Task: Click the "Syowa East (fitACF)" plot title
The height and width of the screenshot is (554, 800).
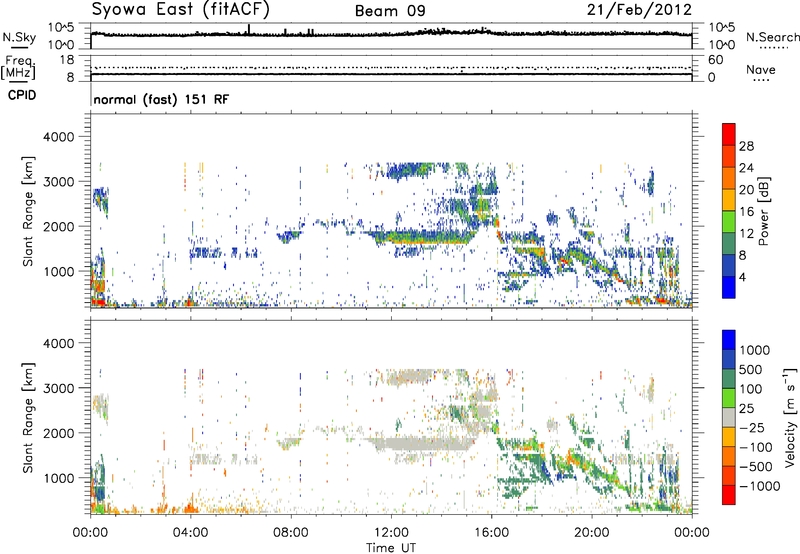Action: click(x=181, y=9)
